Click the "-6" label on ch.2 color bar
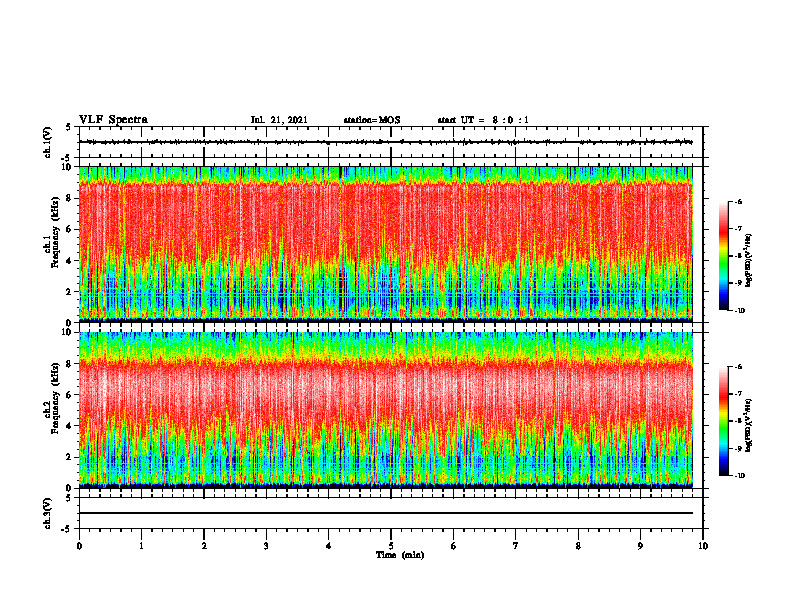 (738, 367)
